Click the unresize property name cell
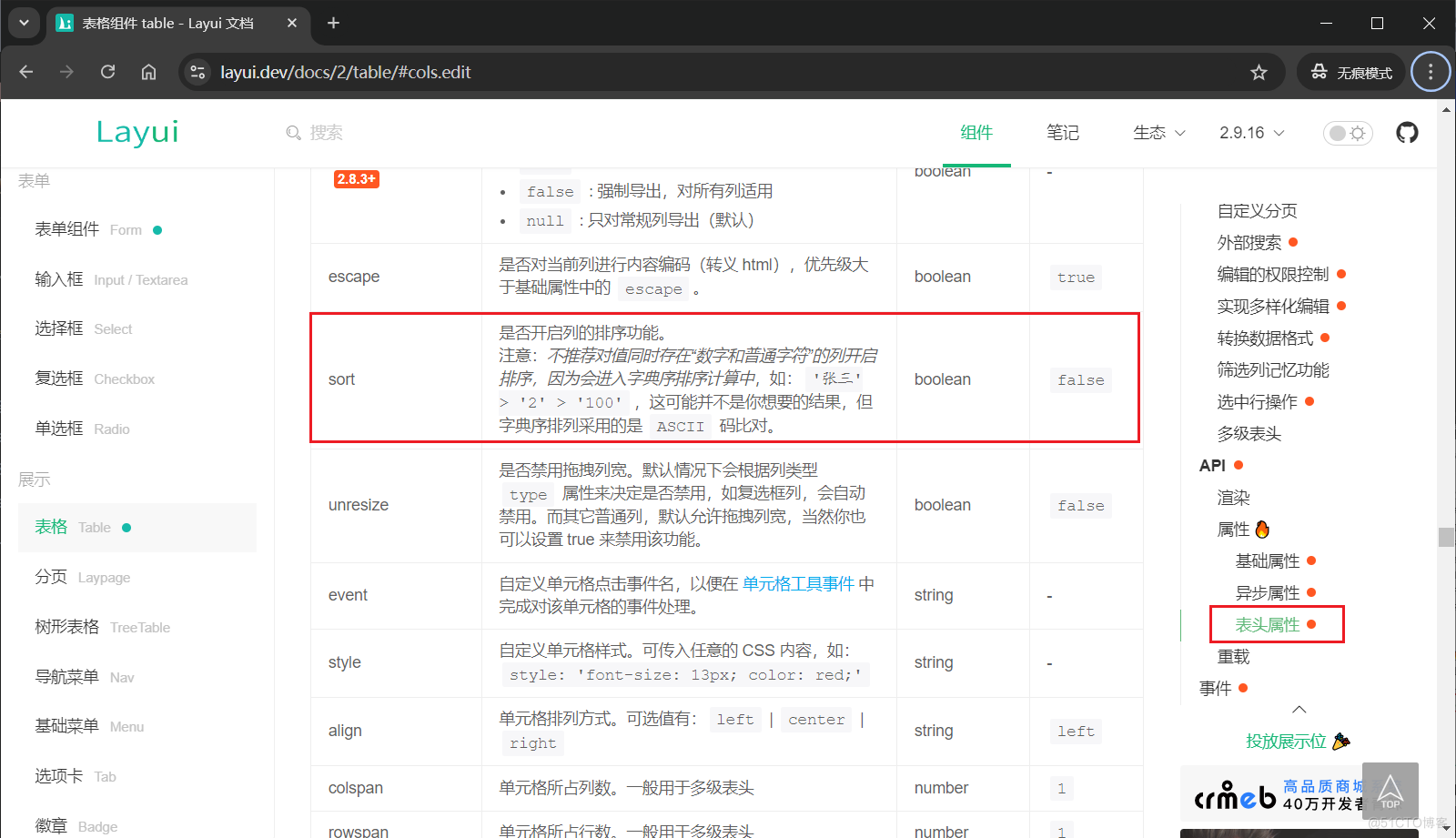The height and width of the screenshot is (838, 1456). point(396,505)
